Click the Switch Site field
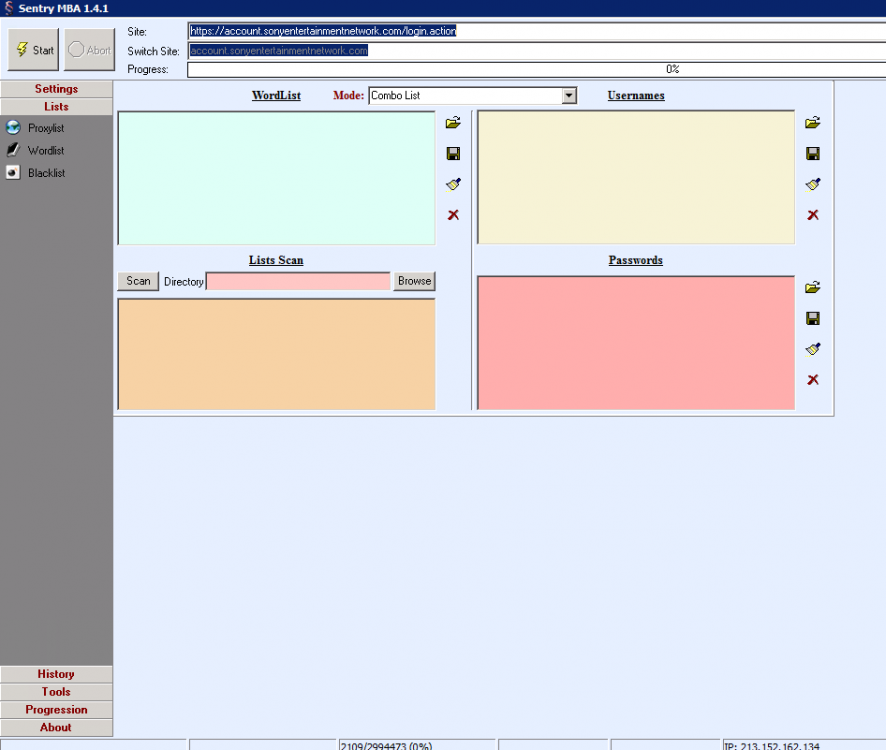886x750 pixels. click(x=537, y=51)
